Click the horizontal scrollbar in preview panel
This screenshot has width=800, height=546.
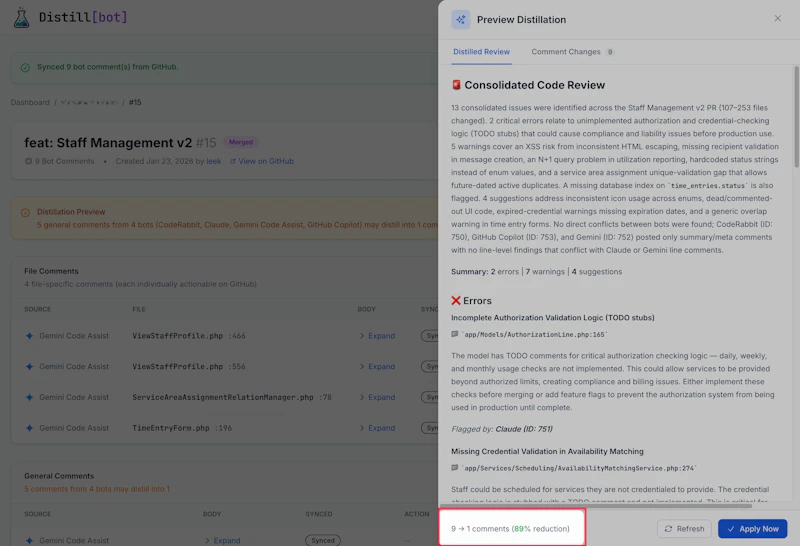coord(595,506)
